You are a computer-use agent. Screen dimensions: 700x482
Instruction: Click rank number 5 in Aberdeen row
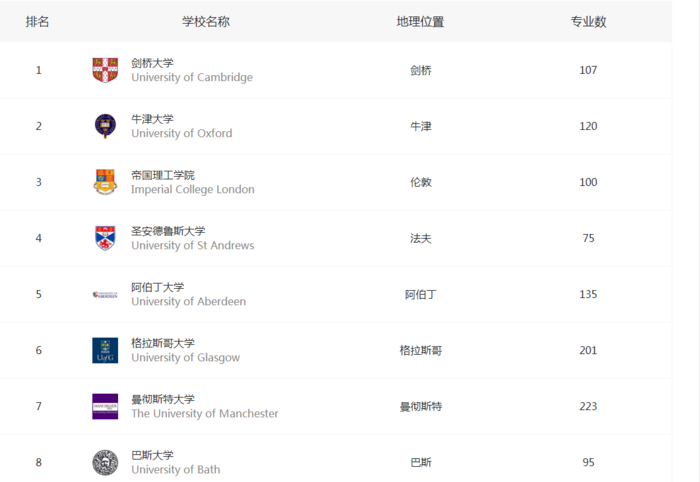point(39,294)
